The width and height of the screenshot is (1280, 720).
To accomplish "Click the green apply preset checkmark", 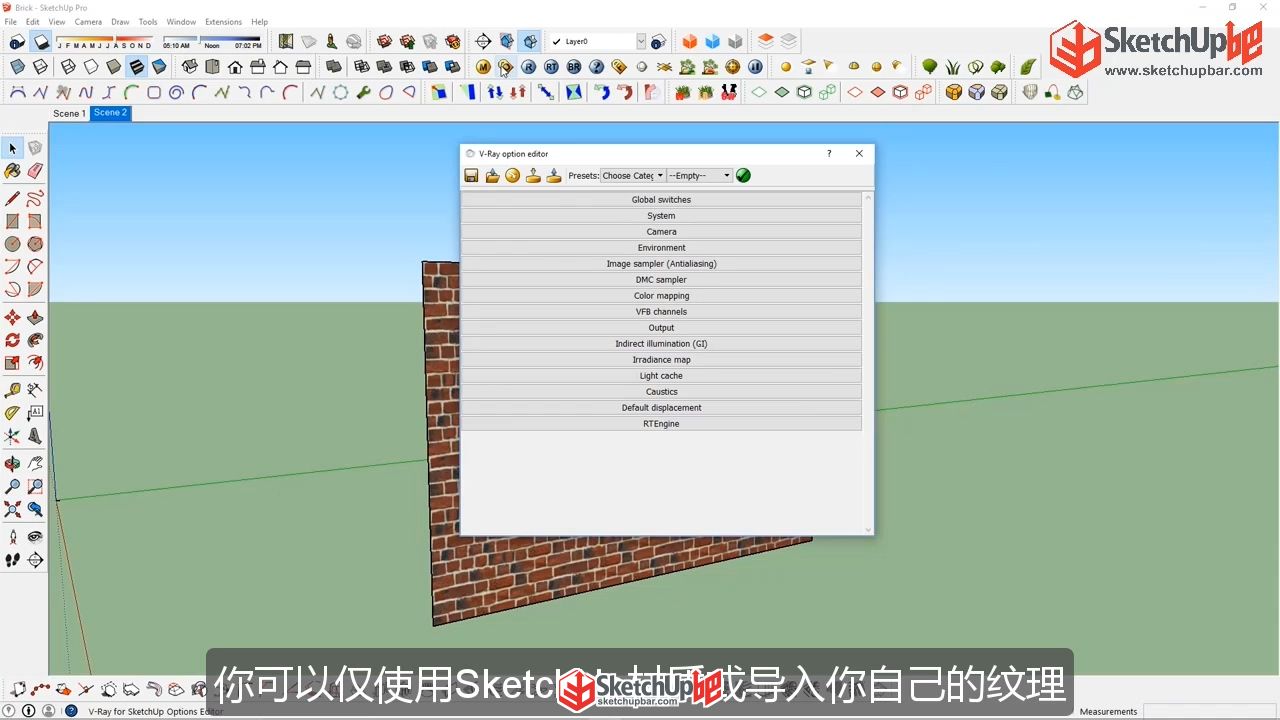I will coord(743,176).
